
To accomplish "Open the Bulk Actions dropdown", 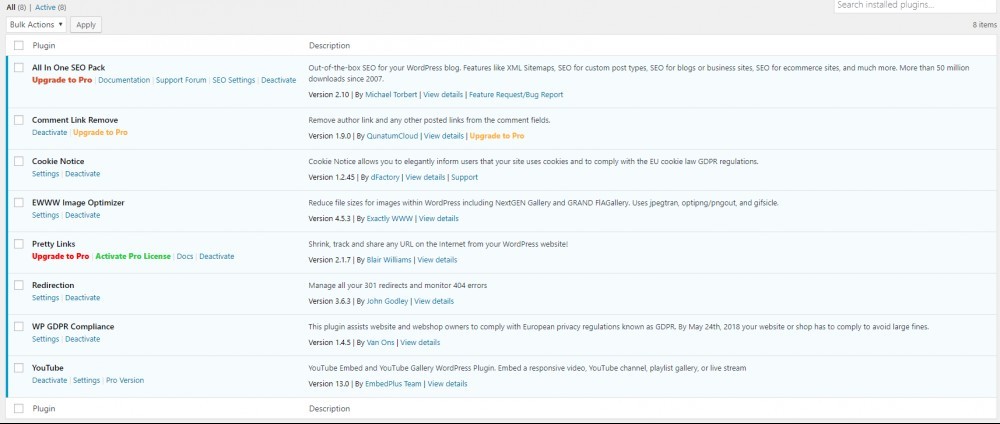I will click(x=36, y=24).
